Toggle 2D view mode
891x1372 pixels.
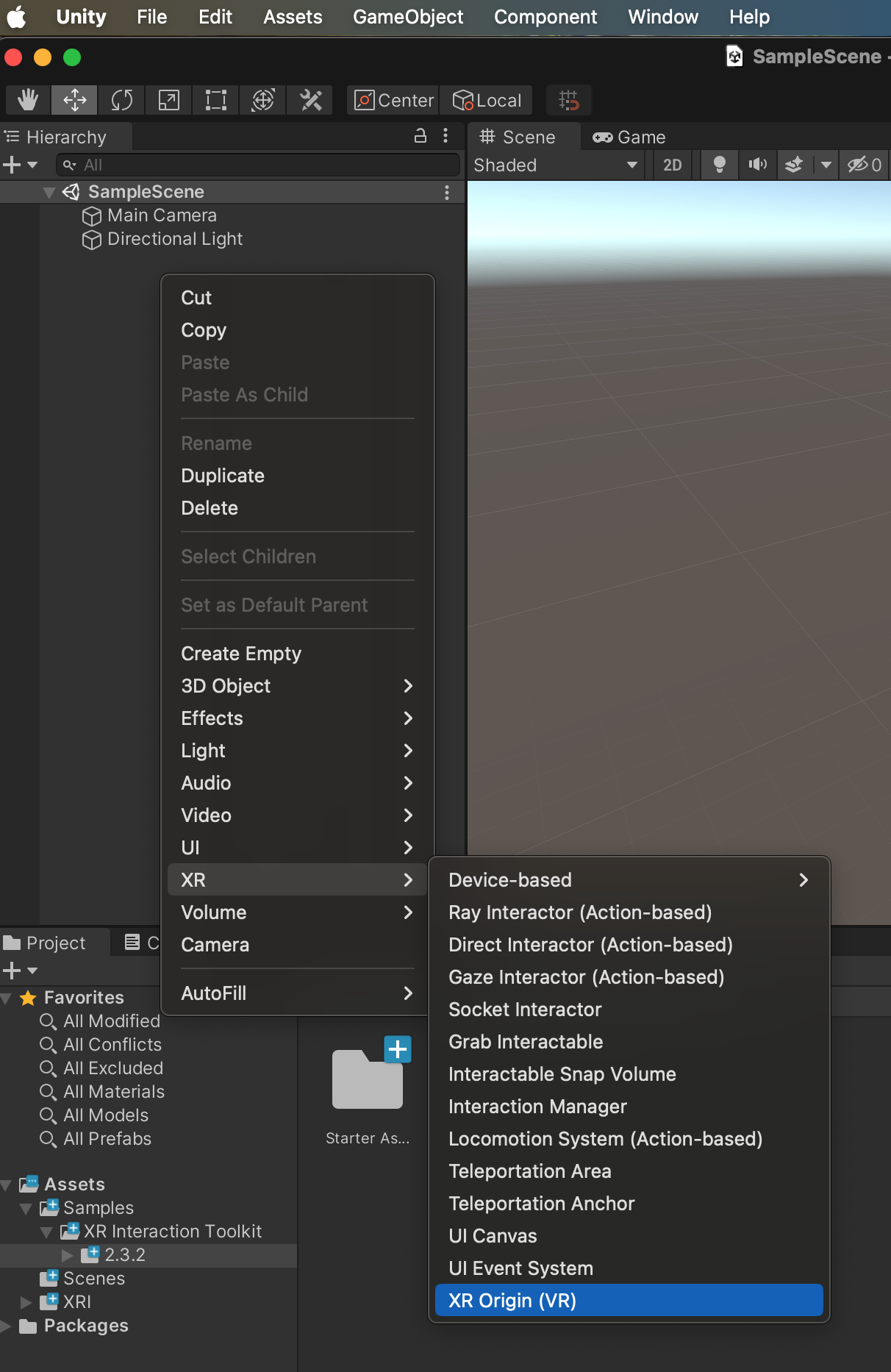[x=672, y=165]
